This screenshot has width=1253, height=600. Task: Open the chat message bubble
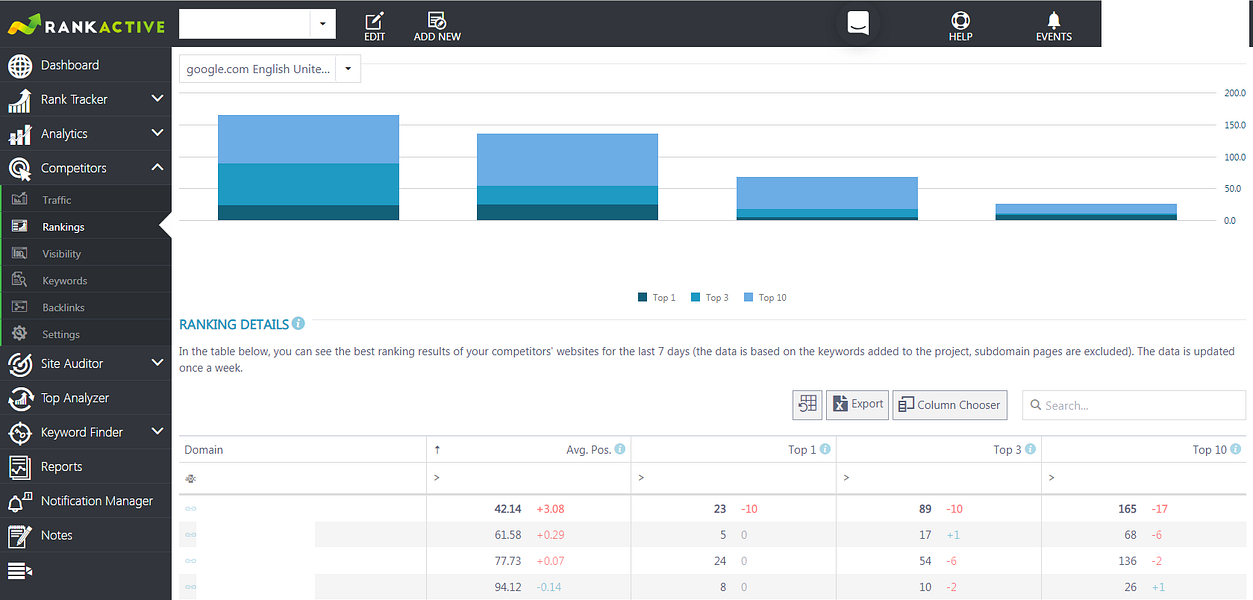pyautogui.click(x=858, y=23)
